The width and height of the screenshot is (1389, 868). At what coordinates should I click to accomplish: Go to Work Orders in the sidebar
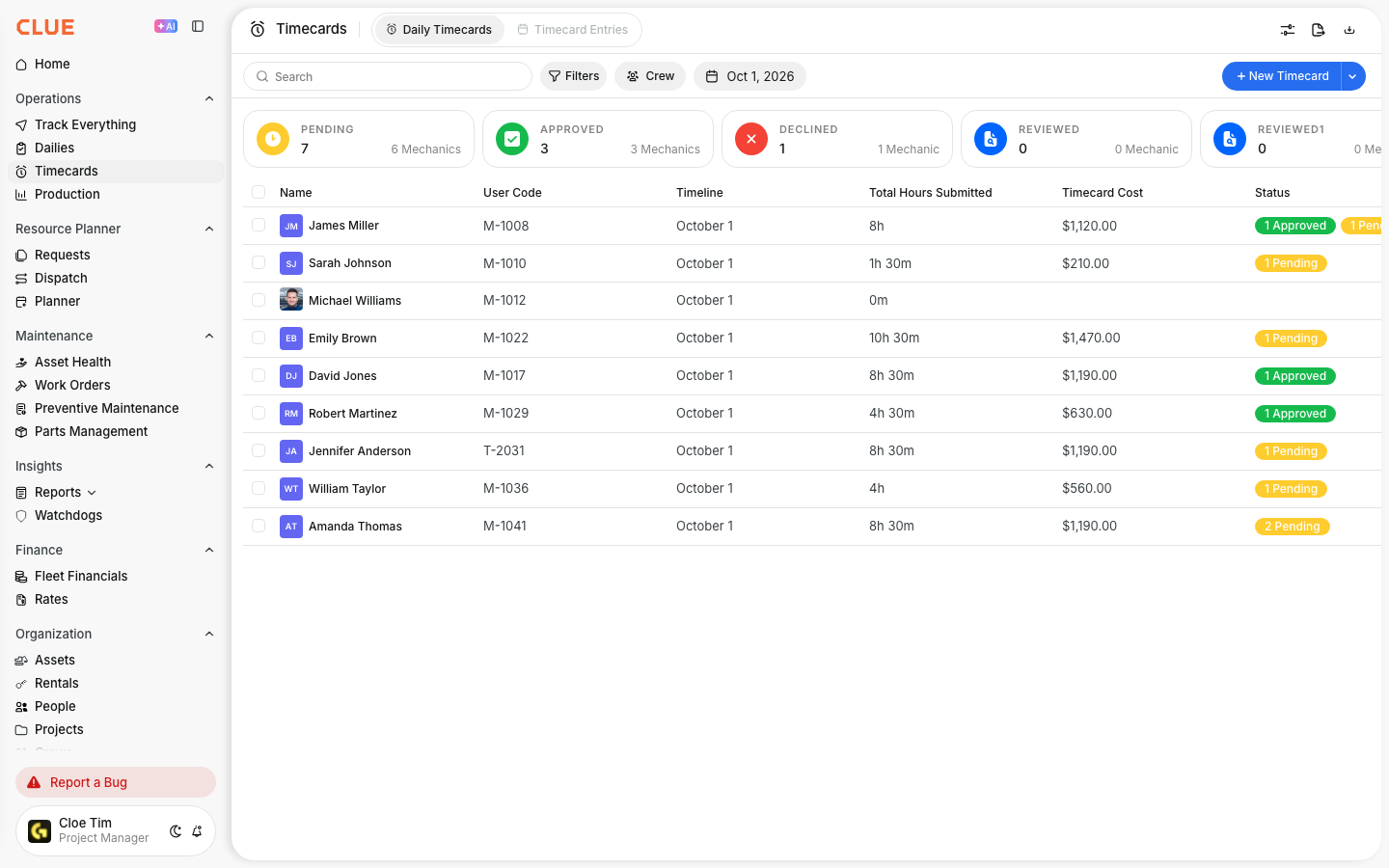pyautogui.click(x=116, y=385)
